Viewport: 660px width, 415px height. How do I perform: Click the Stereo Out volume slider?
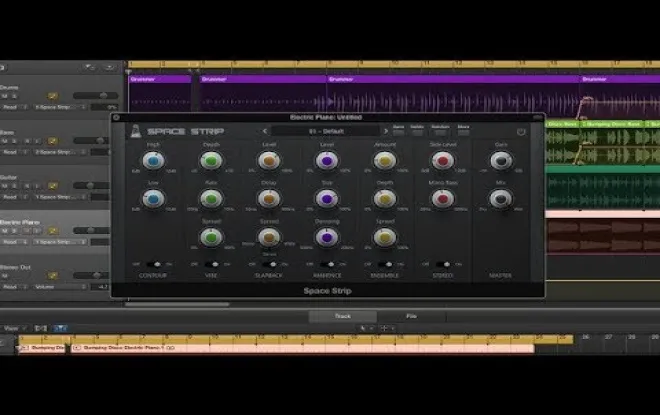click(x=92, y=275)
